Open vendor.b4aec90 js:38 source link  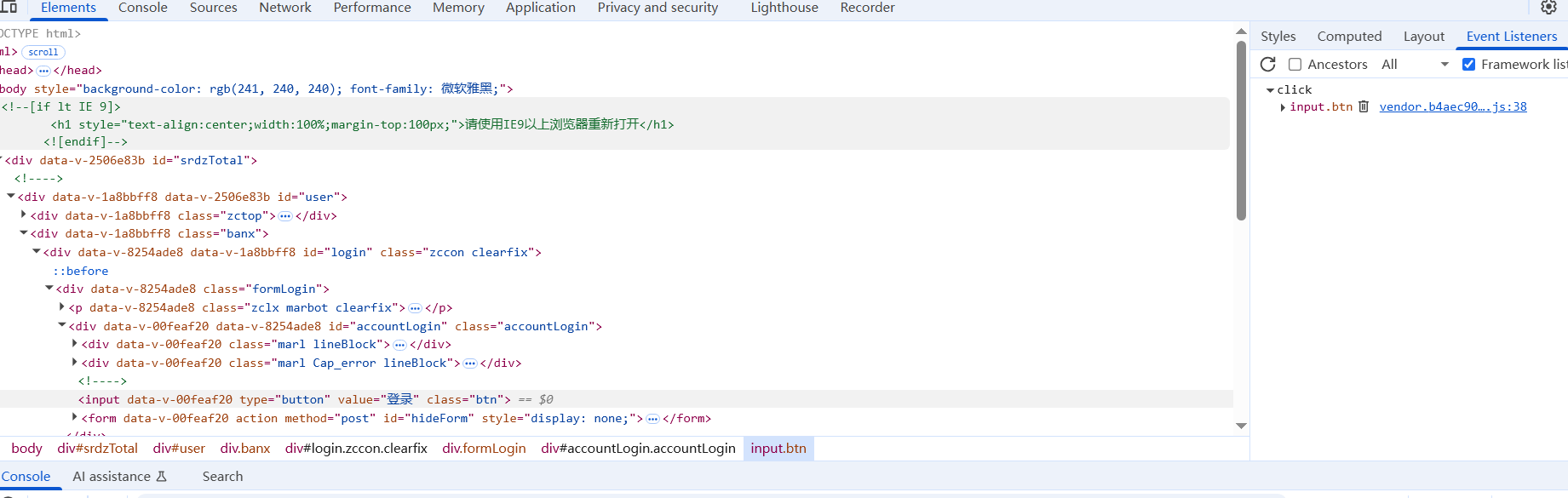(1452, 107)
